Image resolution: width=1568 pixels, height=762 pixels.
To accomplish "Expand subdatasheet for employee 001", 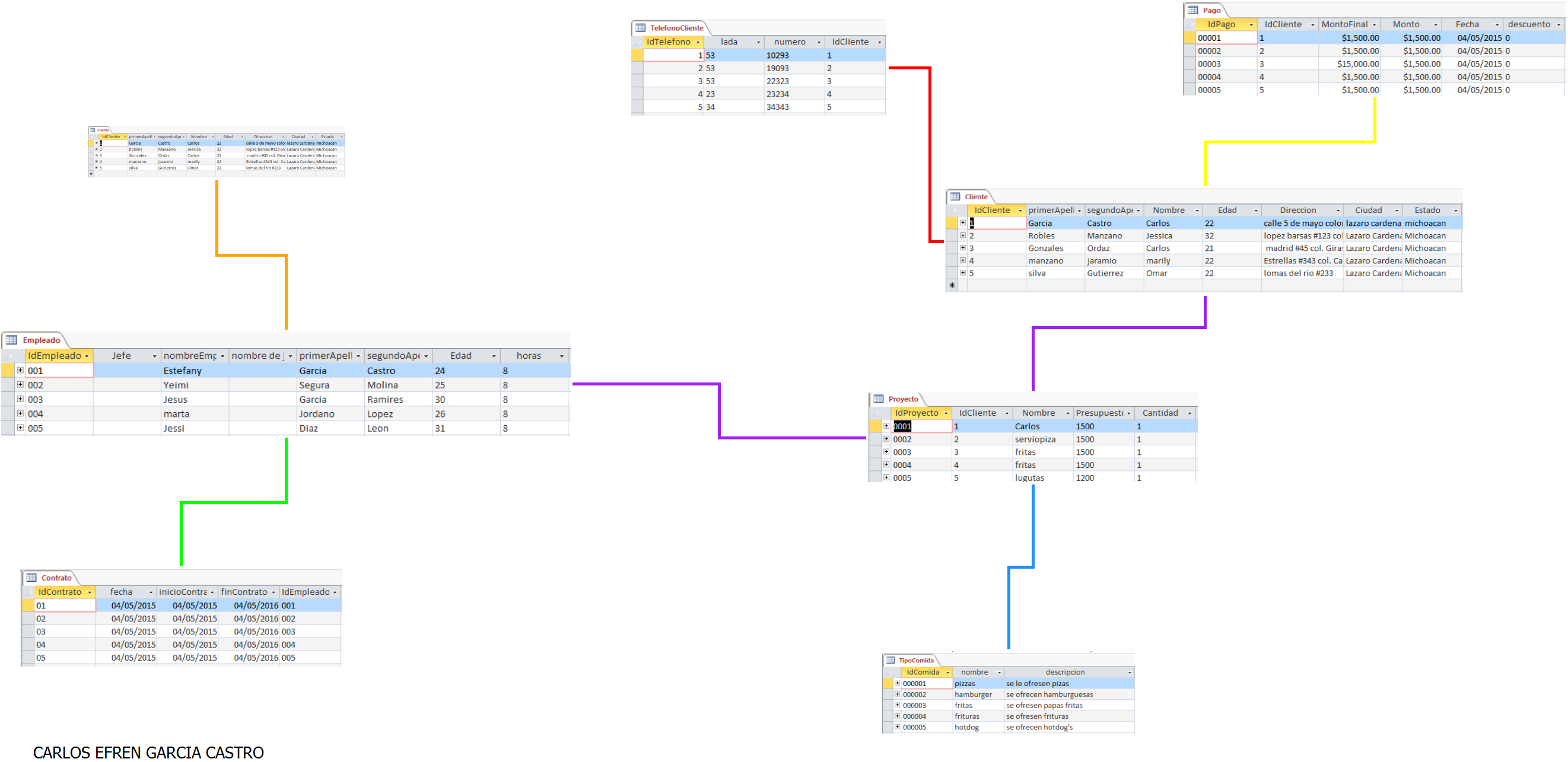I will (x=20, y=370).
